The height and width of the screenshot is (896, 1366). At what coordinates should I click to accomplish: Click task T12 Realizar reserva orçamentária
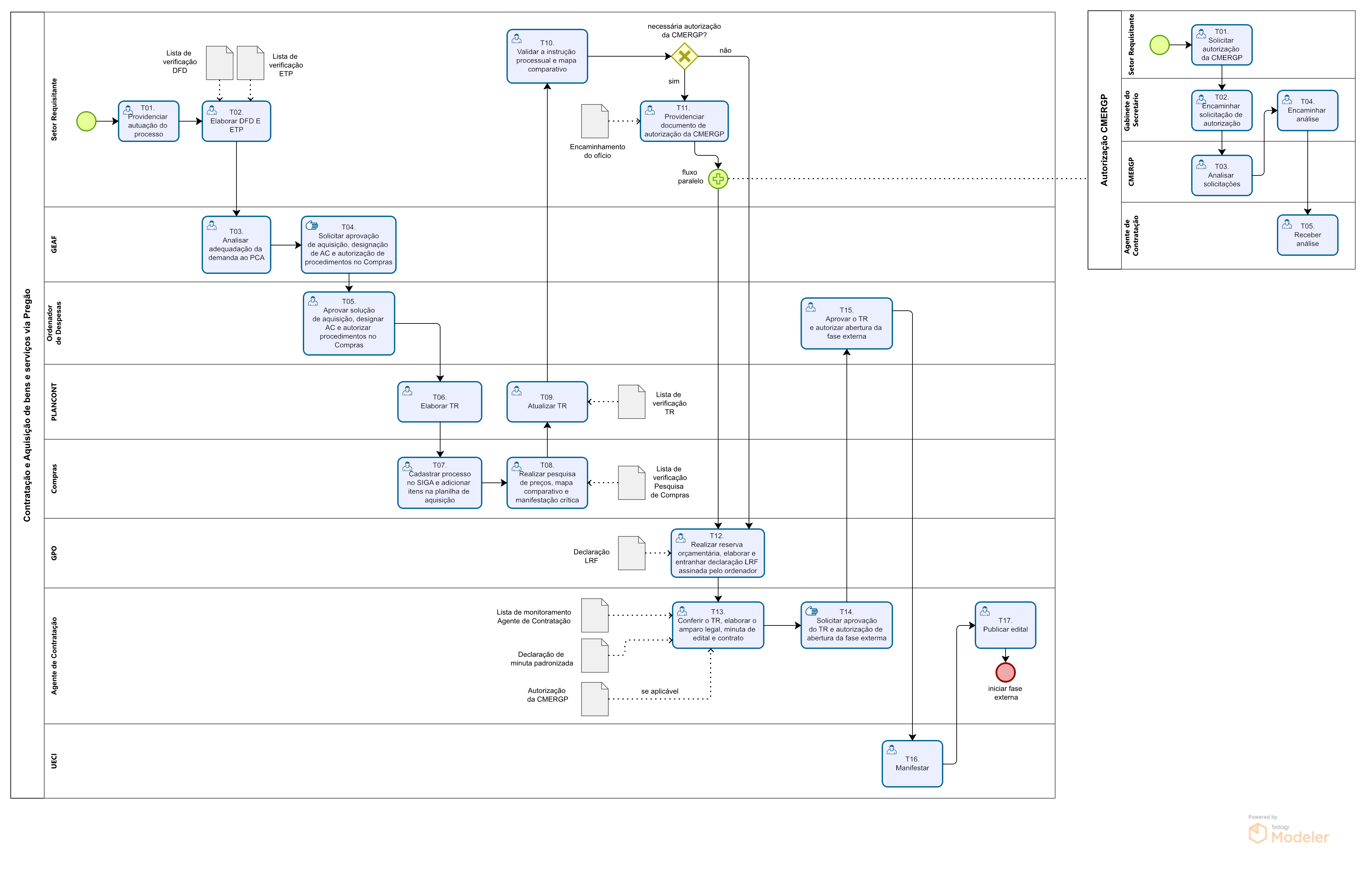718,553
